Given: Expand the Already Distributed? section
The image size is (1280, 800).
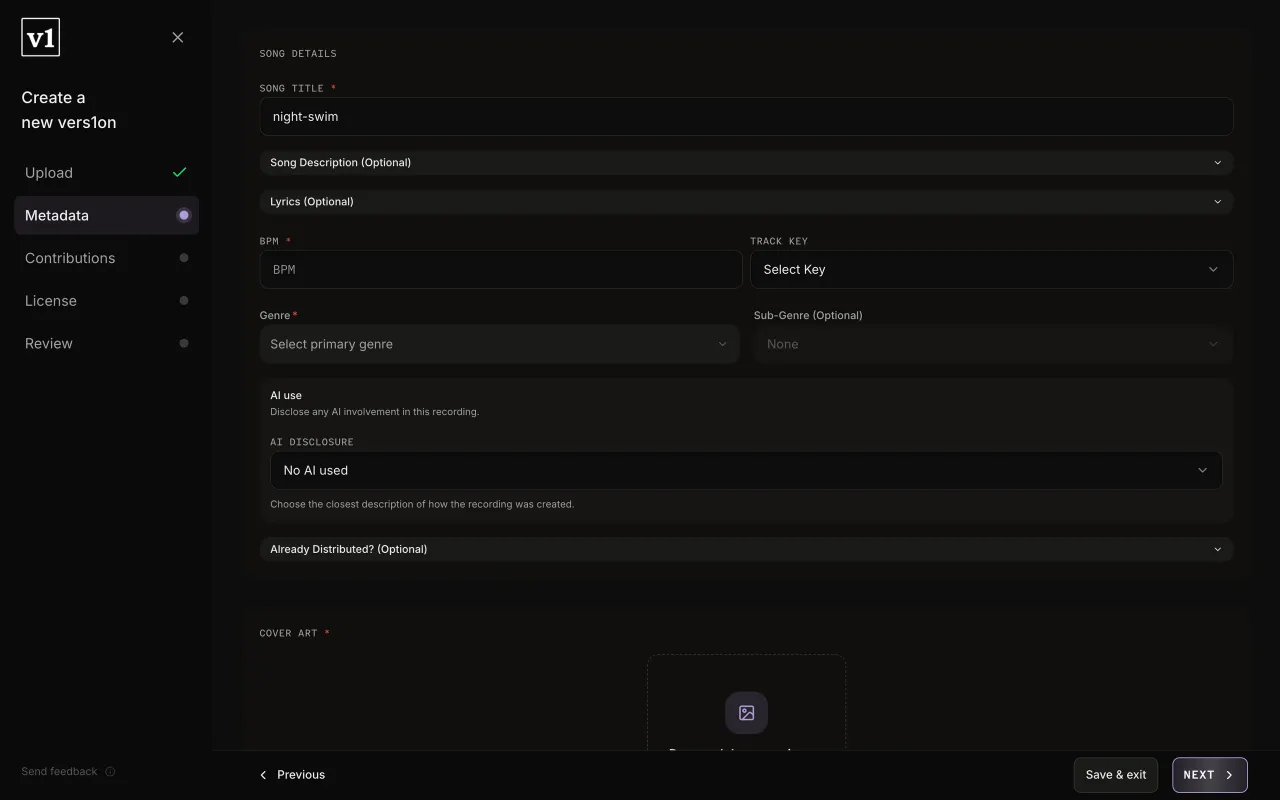Looking at the screenshot, I should coord(746,549).
